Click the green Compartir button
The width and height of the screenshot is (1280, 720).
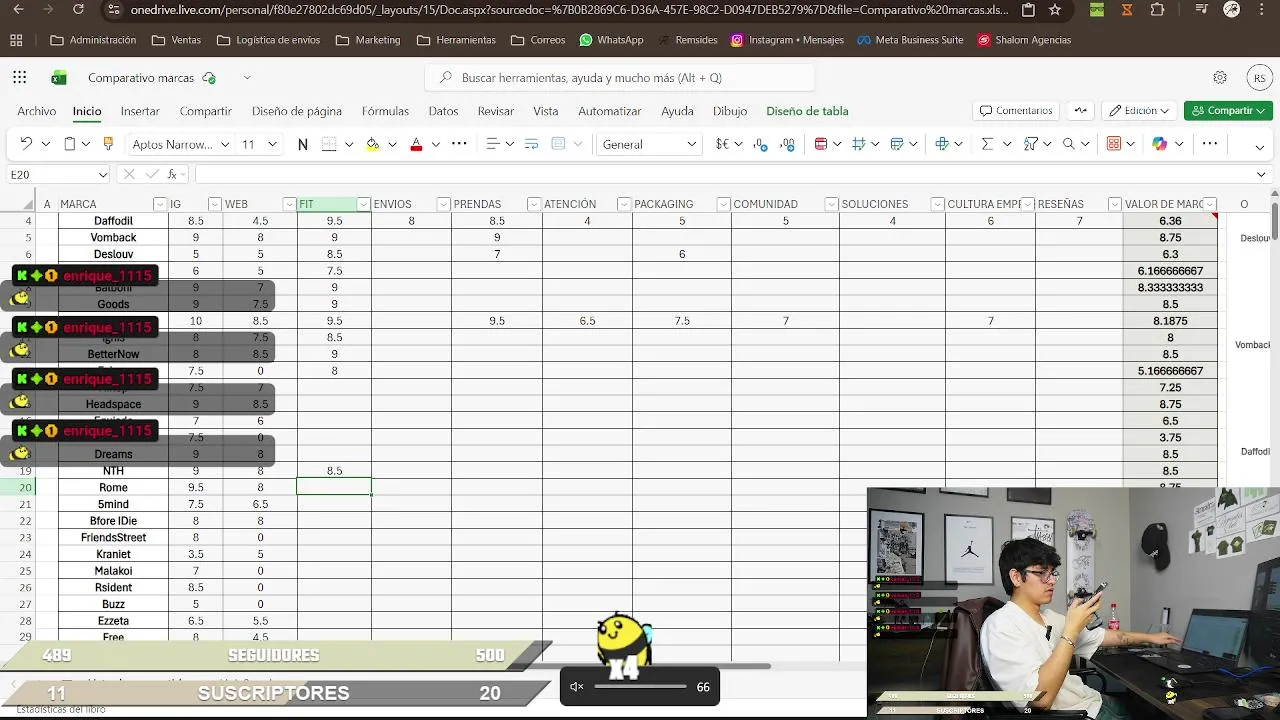tap(1228, 111)
